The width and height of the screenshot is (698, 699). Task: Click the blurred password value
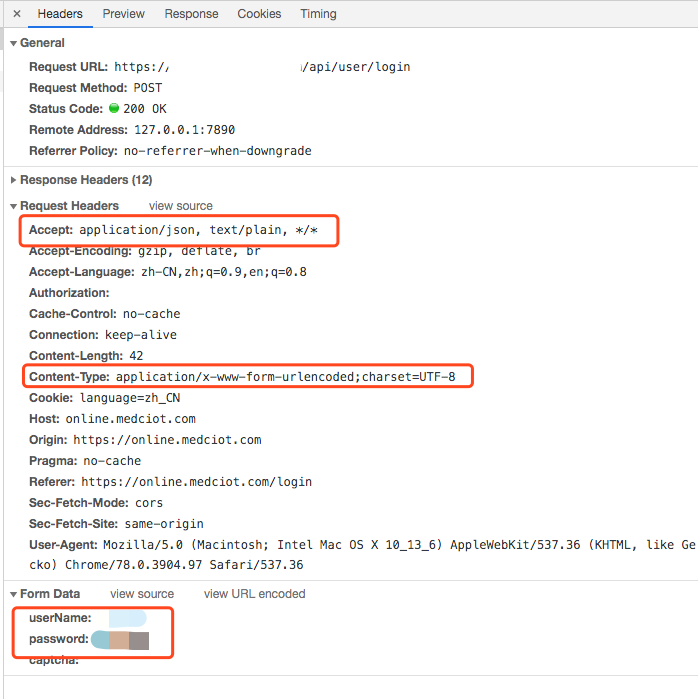click(x=120, y=640)
